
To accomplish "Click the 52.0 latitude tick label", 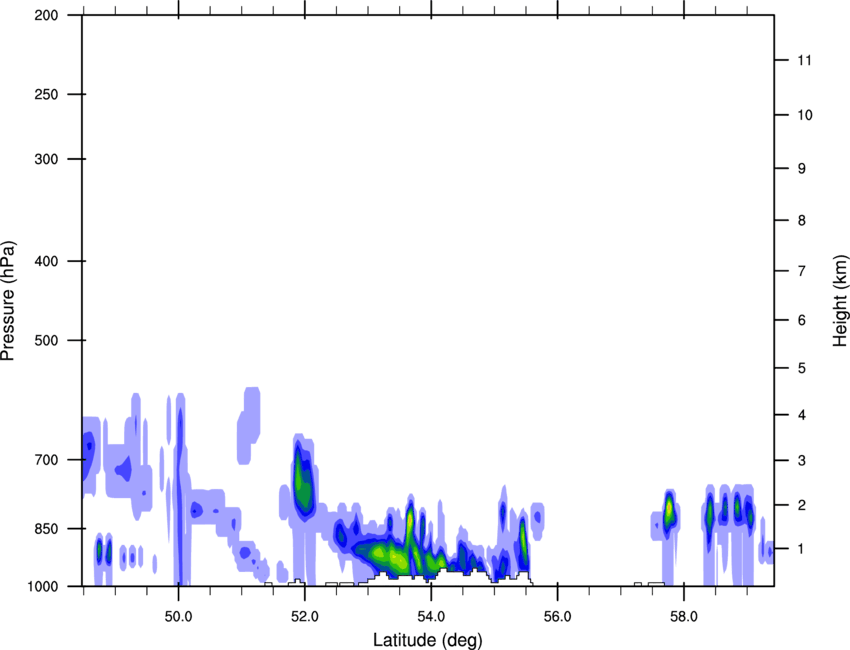I will pyautogui.click(x=305, y=617).
